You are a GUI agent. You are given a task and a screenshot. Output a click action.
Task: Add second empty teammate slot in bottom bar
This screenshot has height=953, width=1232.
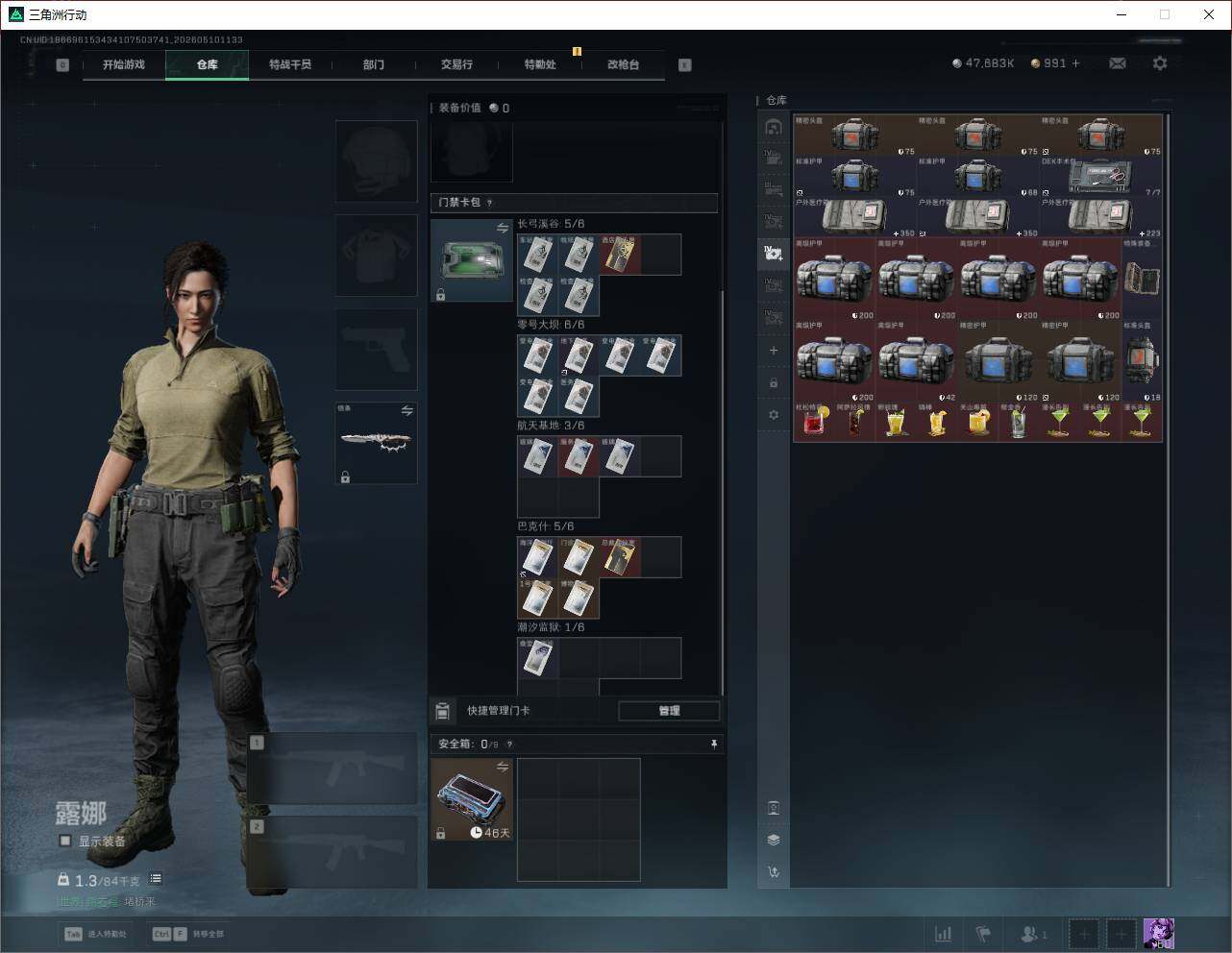(1121, 934)
